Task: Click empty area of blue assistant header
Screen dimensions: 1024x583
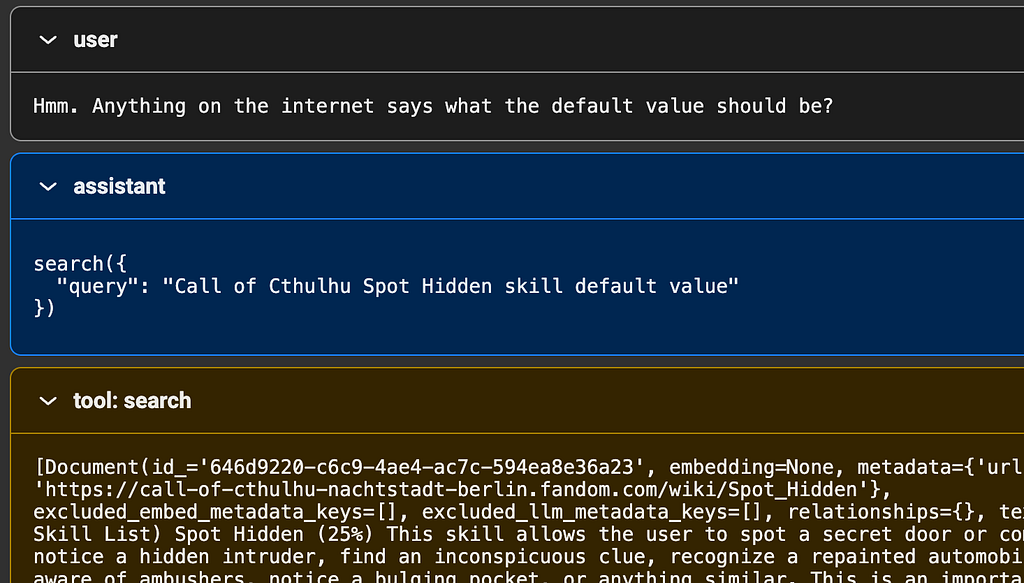Action: pyautogui.click(x=588, y=187)
